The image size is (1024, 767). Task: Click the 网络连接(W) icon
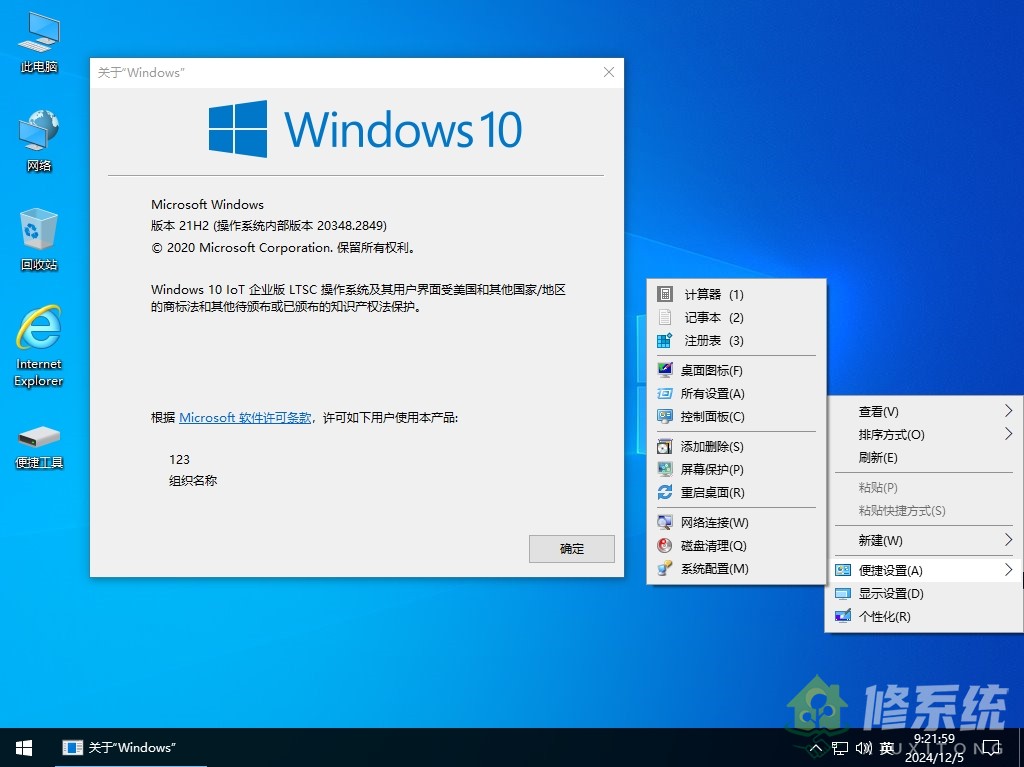pos(664,522)
